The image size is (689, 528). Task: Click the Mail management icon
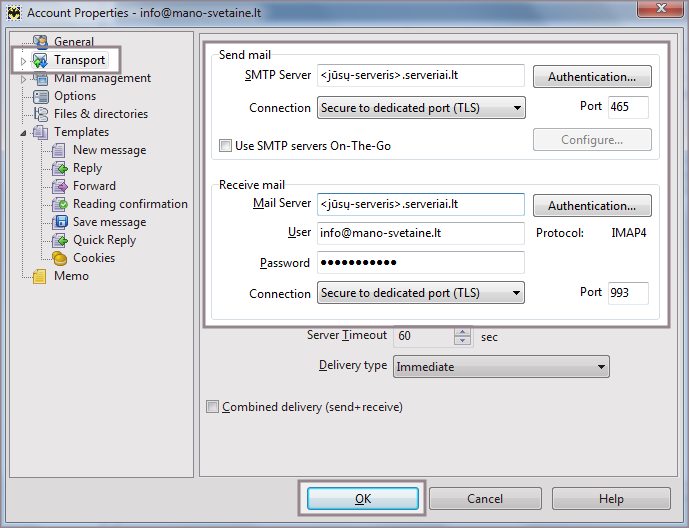click(x=41, y=79)
